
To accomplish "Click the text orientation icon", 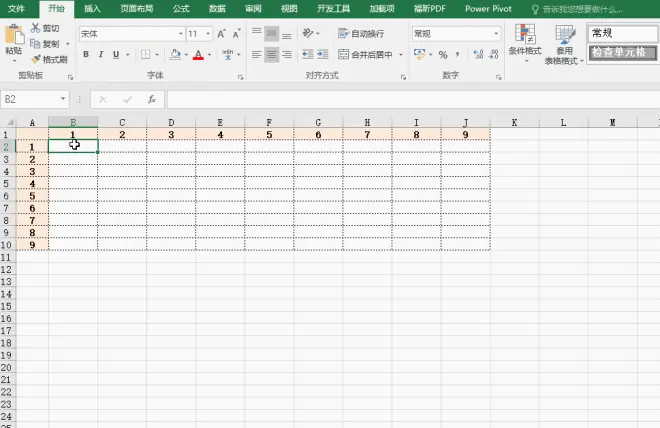I will click(308, 33).
